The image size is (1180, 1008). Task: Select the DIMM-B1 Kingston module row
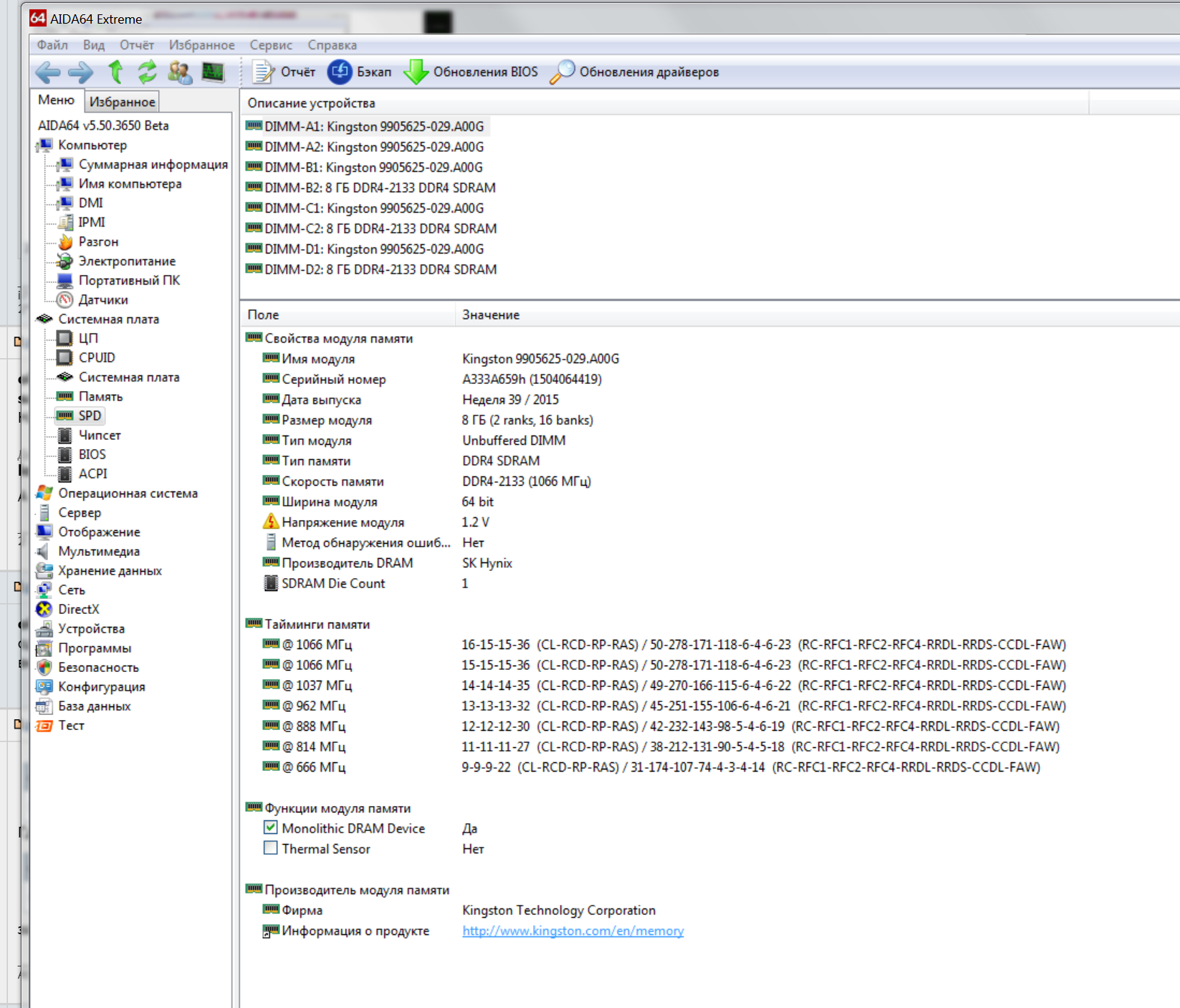tap(365, 167)
